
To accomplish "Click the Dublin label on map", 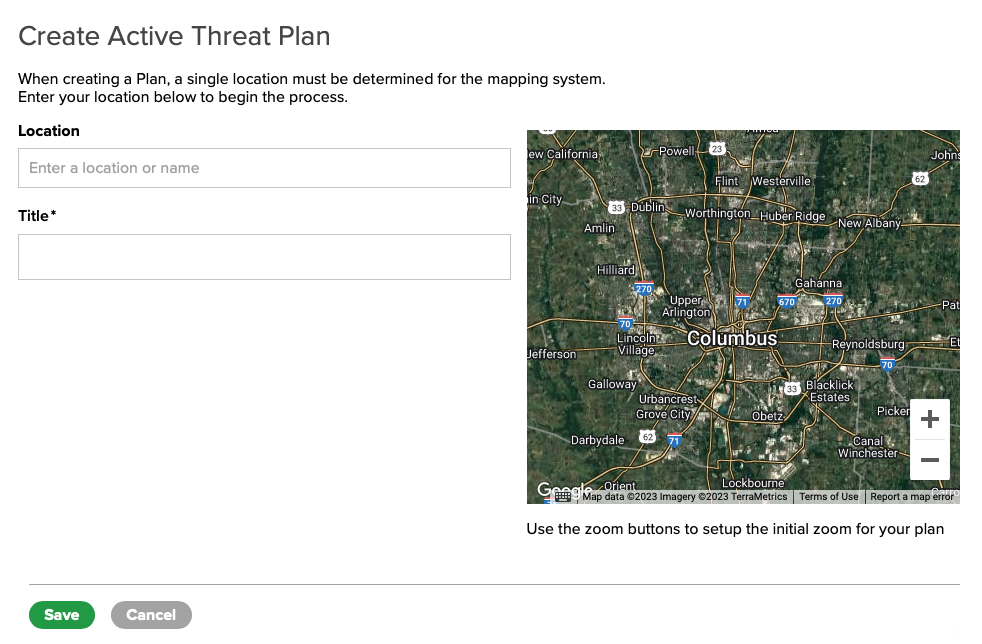I will (648, 207).
